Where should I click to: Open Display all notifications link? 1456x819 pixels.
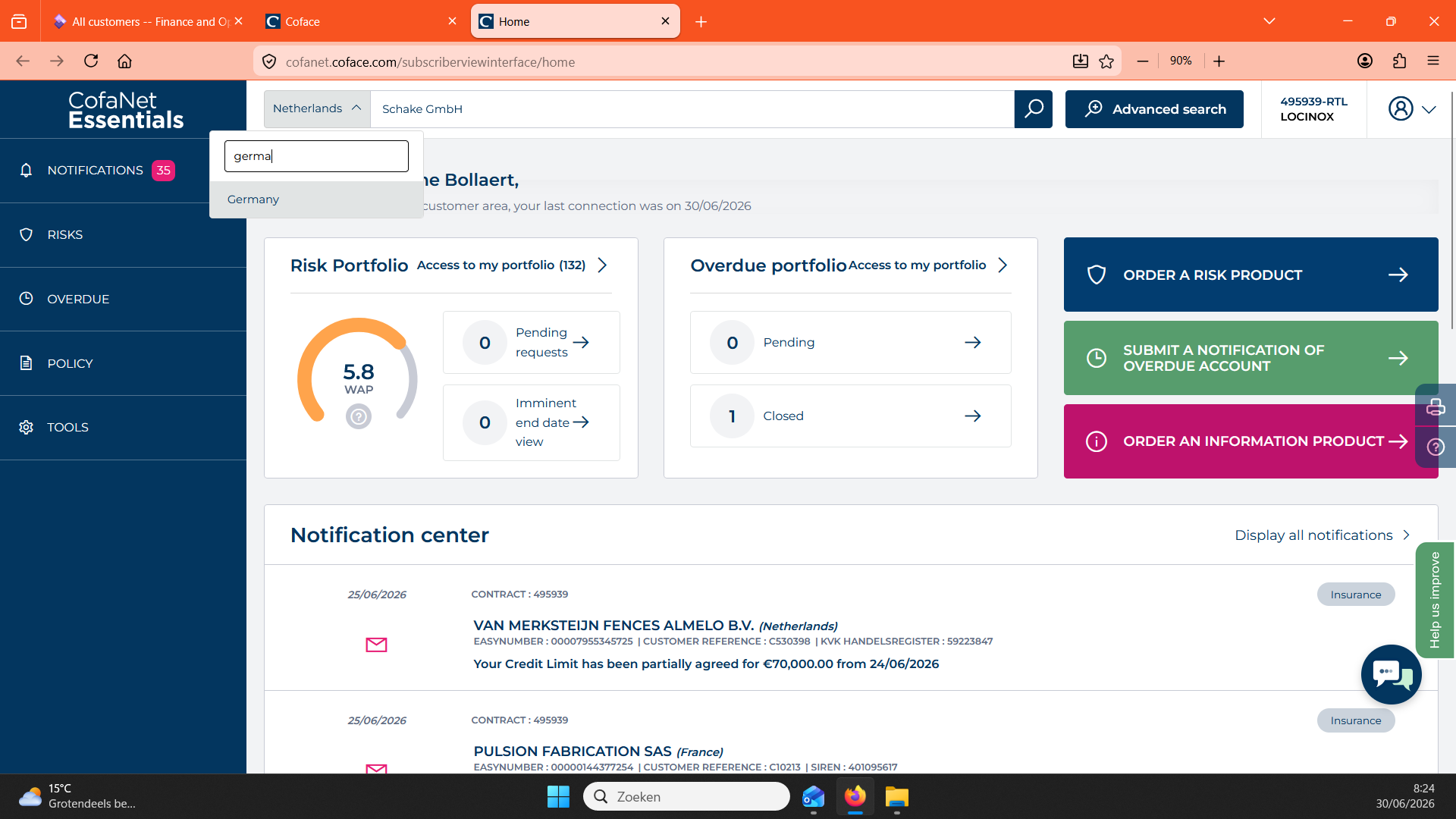1313,535
